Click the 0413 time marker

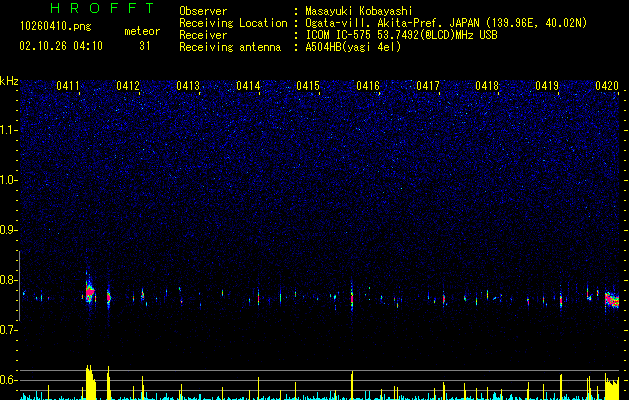(x=188, y=86)
